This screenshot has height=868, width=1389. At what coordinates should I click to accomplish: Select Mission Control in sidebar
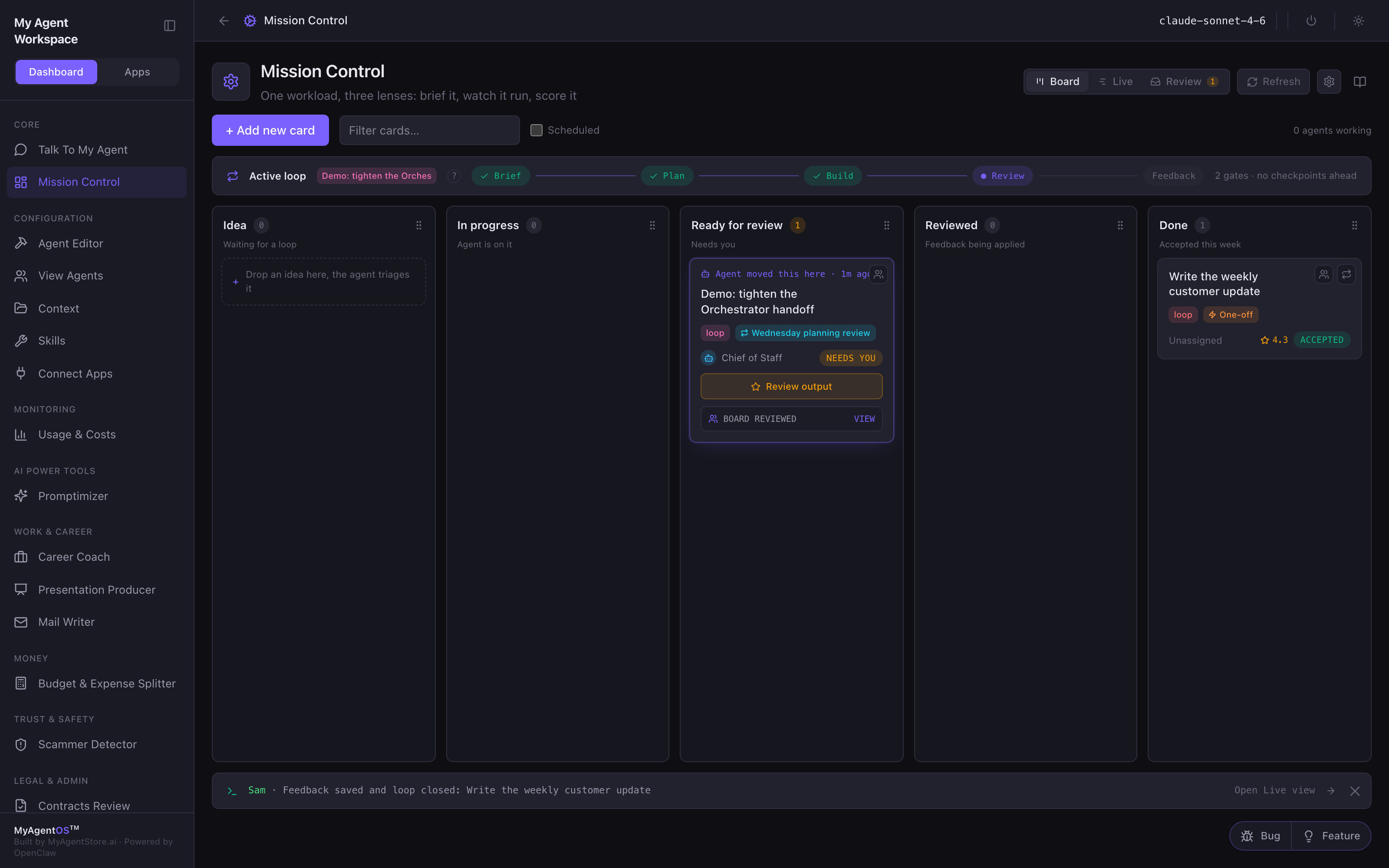click(x=96, y=182)
